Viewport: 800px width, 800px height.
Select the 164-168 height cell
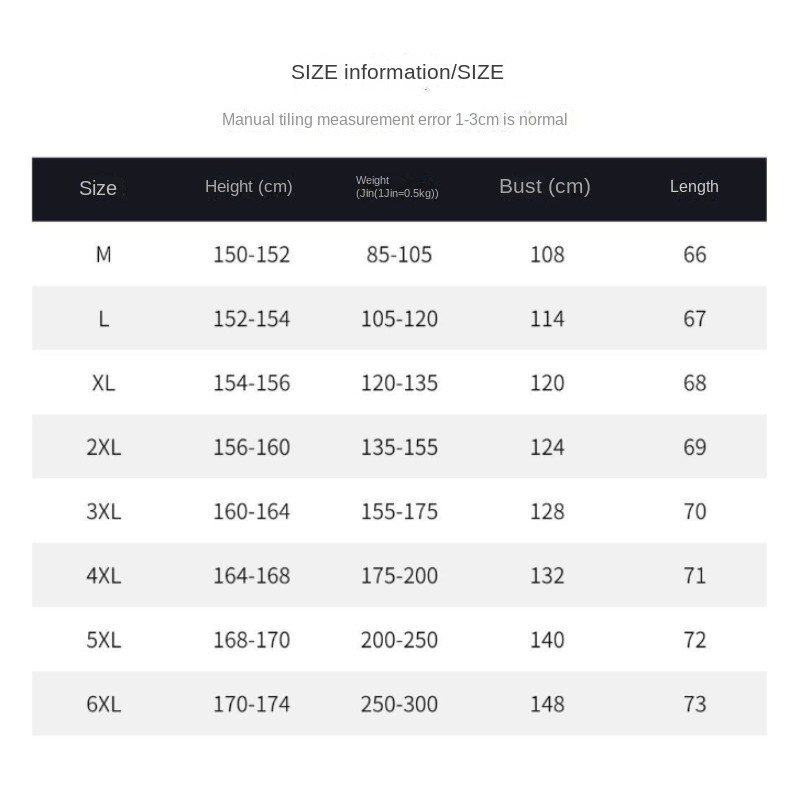click(251, 576)
